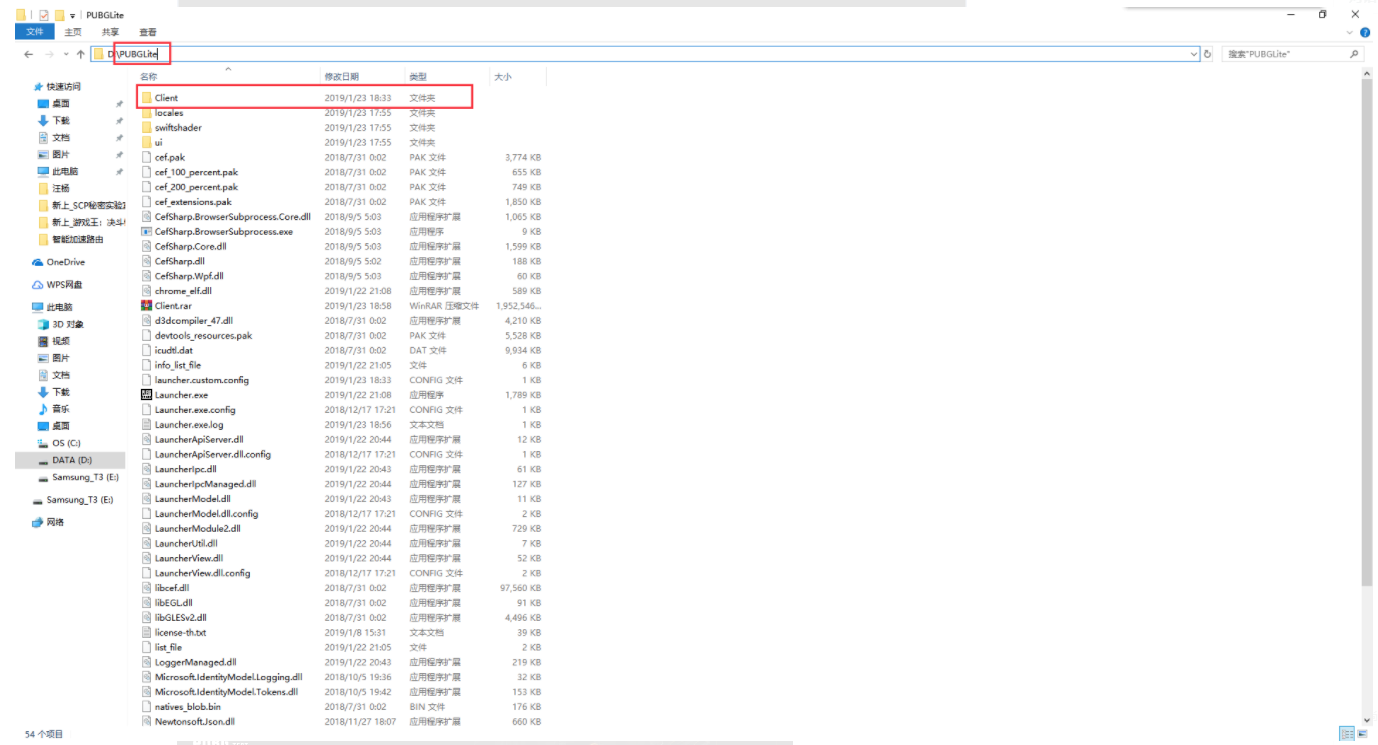Open the OS (C:) drive
1378x745 pixels.
coord(66,443)
